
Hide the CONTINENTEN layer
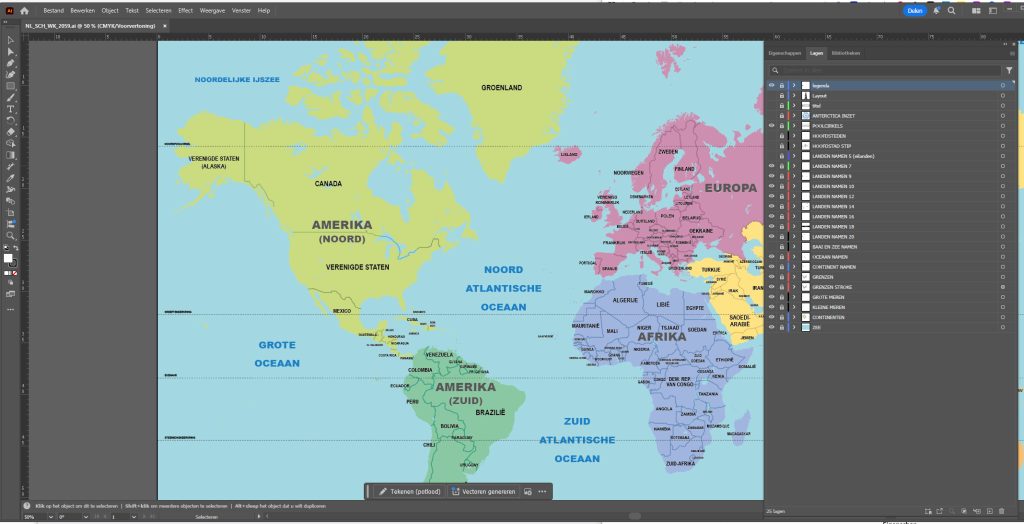pyautogui.click(x=772, y=317)
